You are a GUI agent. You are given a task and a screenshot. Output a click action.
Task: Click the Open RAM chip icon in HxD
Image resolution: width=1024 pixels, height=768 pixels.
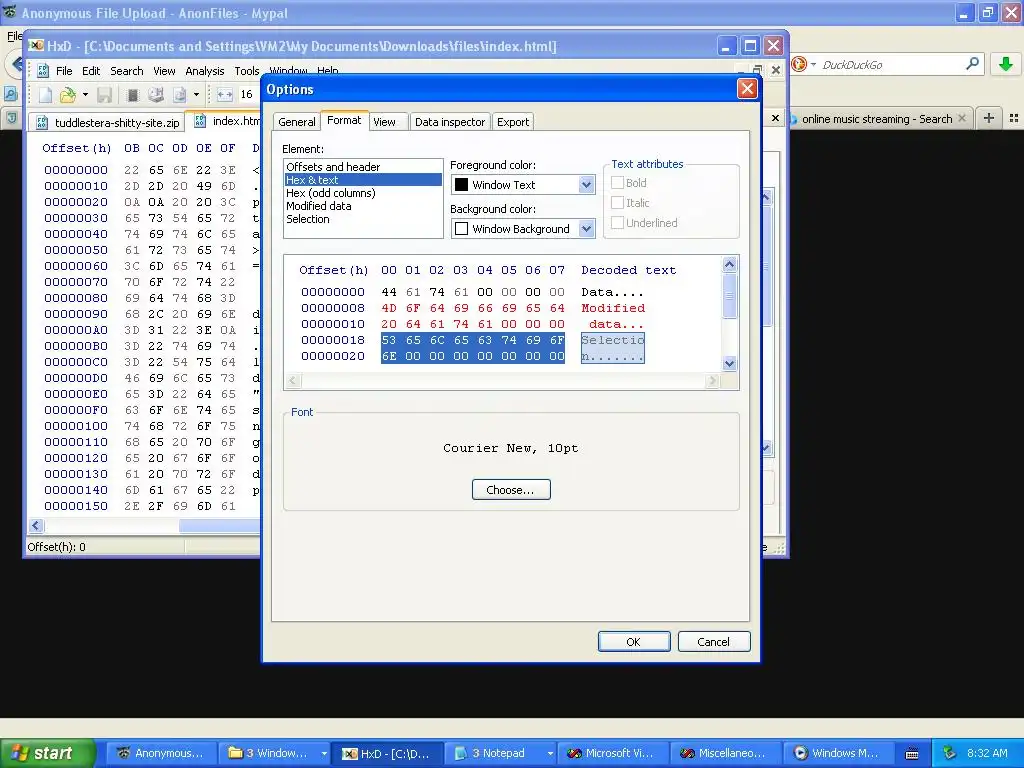click(133, 95)
